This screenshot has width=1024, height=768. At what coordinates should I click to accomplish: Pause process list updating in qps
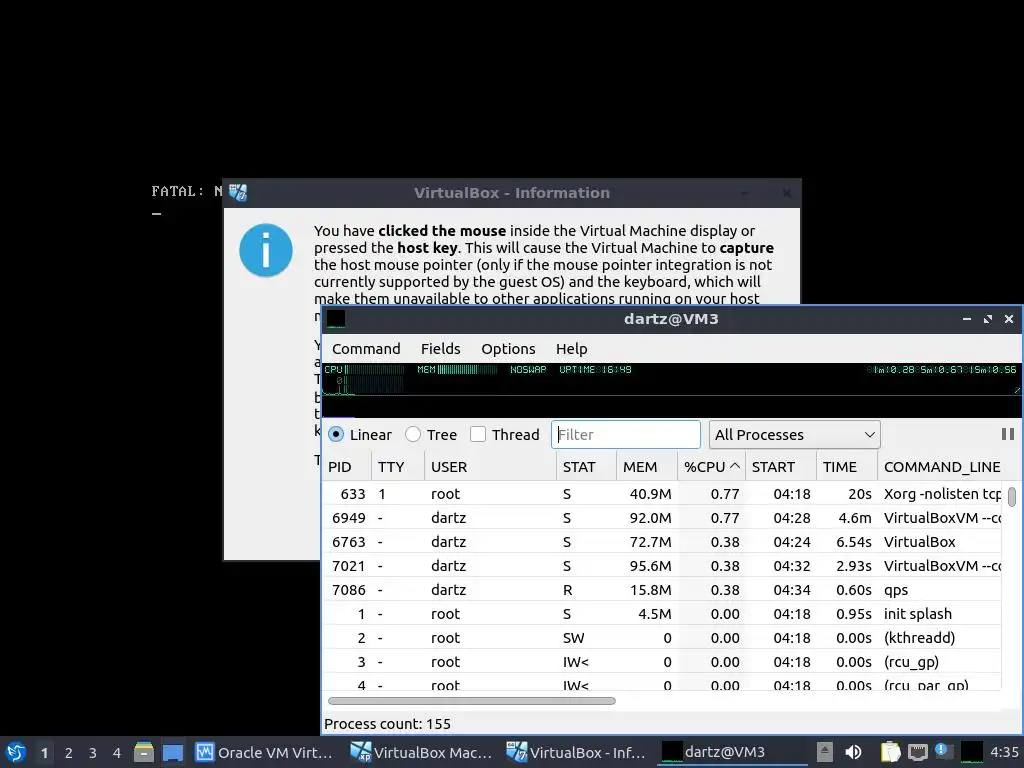click(x=1008, y=434)
